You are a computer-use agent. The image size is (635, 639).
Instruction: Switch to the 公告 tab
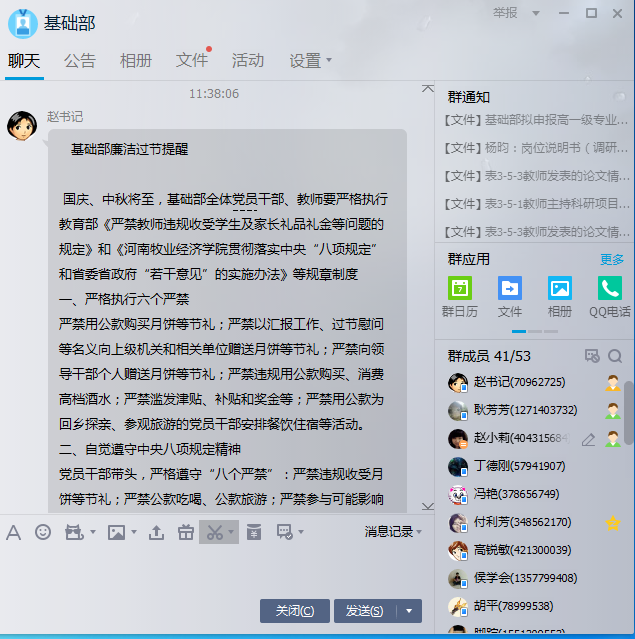[80, 60]
